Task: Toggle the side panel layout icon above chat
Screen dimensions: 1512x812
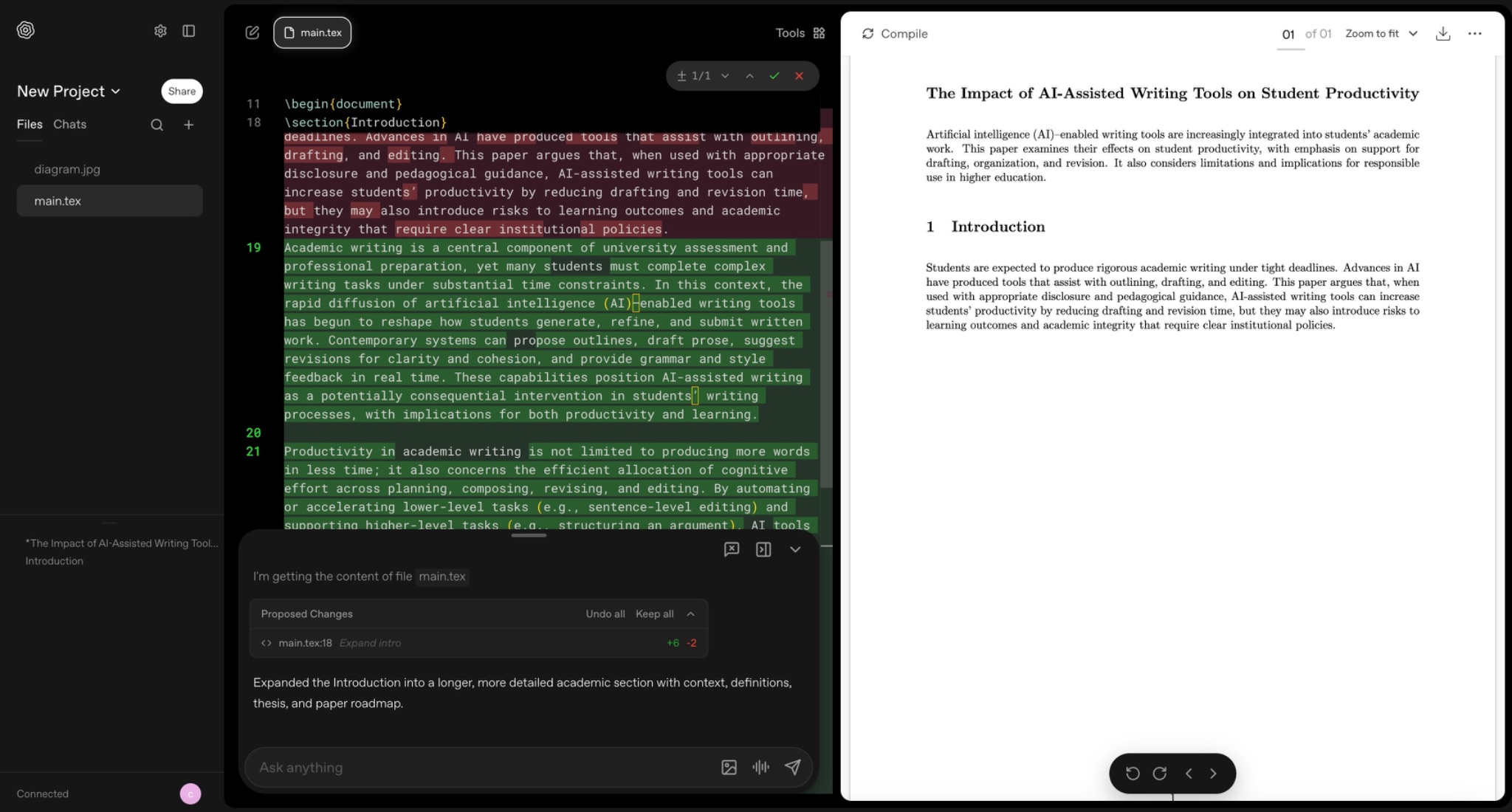Action: (x=763, y=549)
